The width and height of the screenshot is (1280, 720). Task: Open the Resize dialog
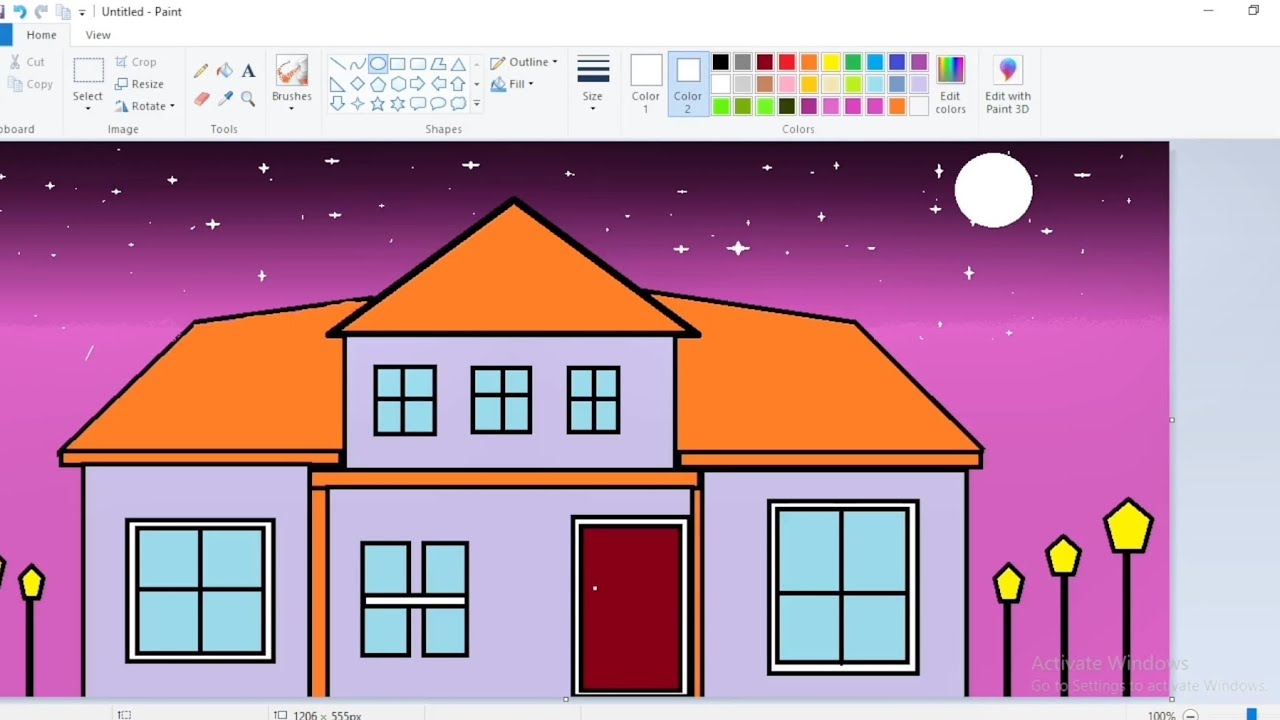(139, 84)
